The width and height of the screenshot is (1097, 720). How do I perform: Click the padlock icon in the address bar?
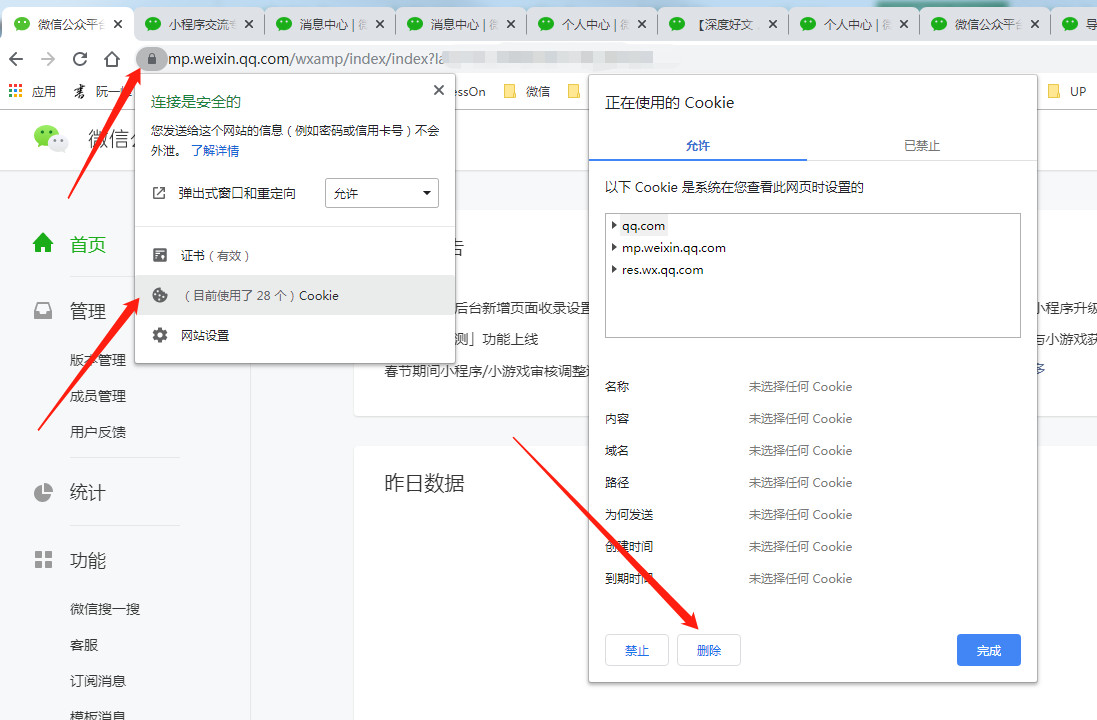click(151, 59)
